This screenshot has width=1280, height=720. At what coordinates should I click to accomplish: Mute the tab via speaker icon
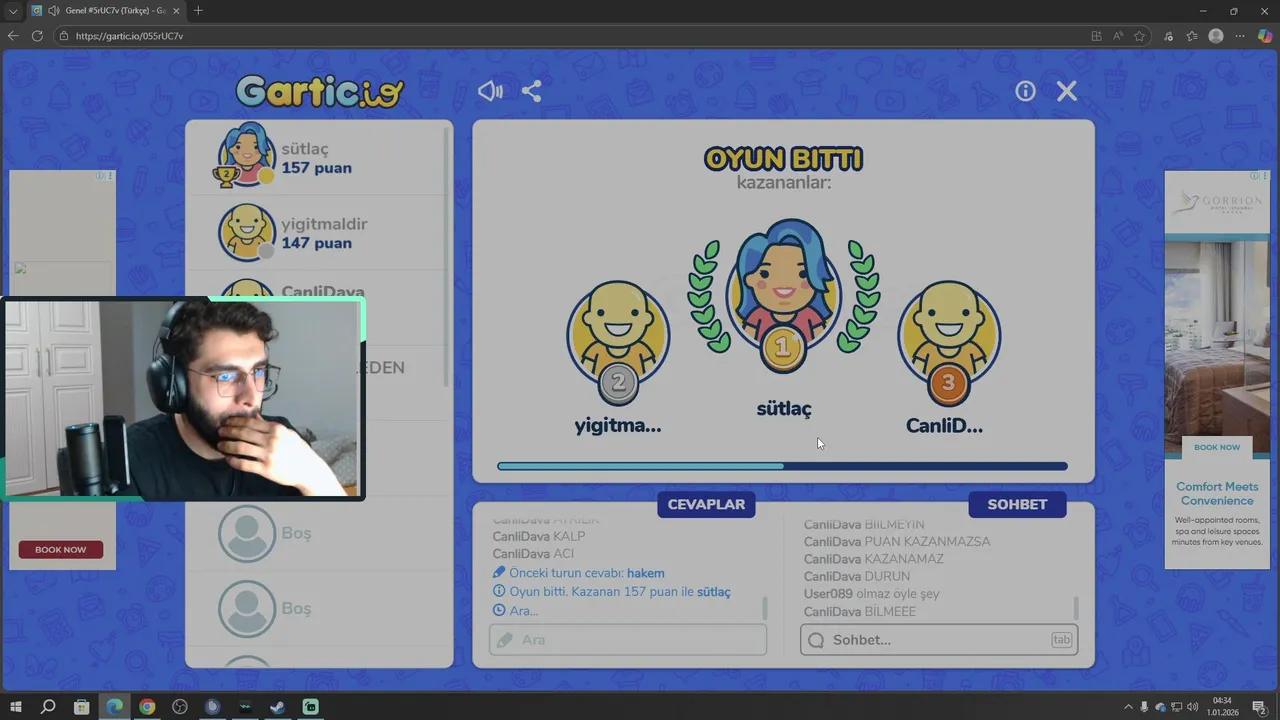[53, 11]
